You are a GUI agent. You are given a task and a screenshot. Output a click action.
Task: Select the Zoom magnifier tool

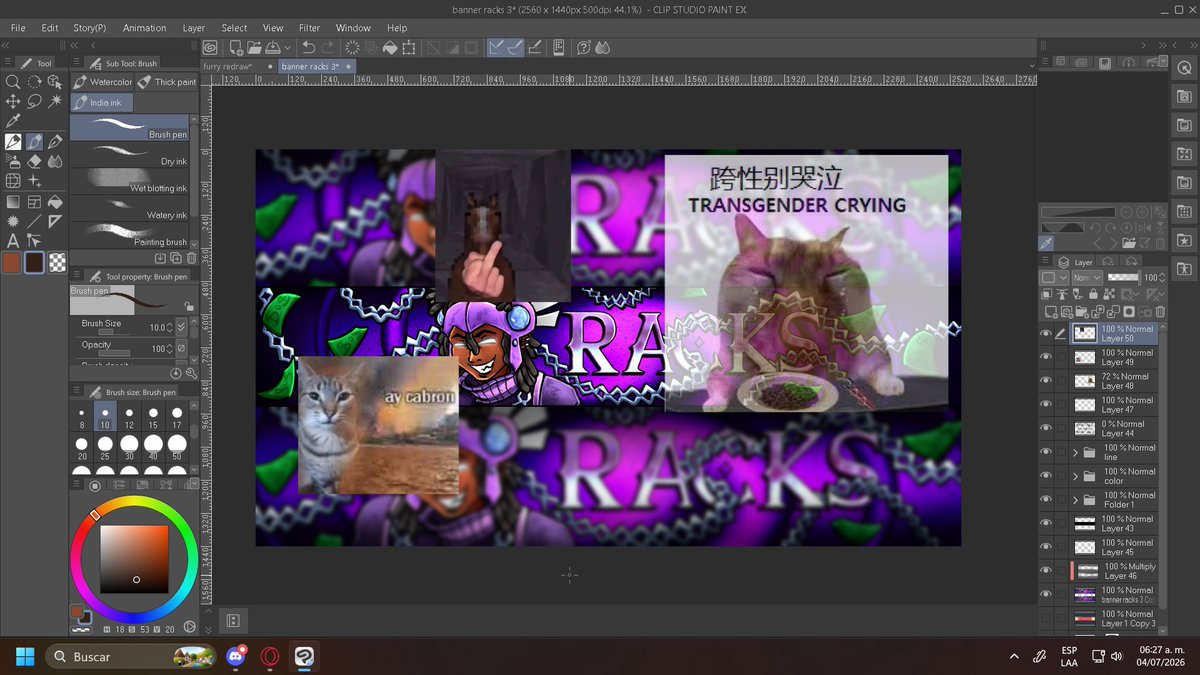(13, 82)
